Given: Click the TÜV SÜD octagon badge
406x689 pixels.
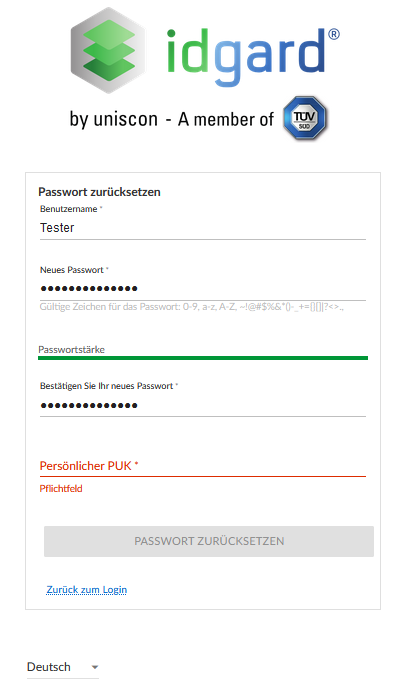Looking at the screenshot, I should click(x=305, y=119).
